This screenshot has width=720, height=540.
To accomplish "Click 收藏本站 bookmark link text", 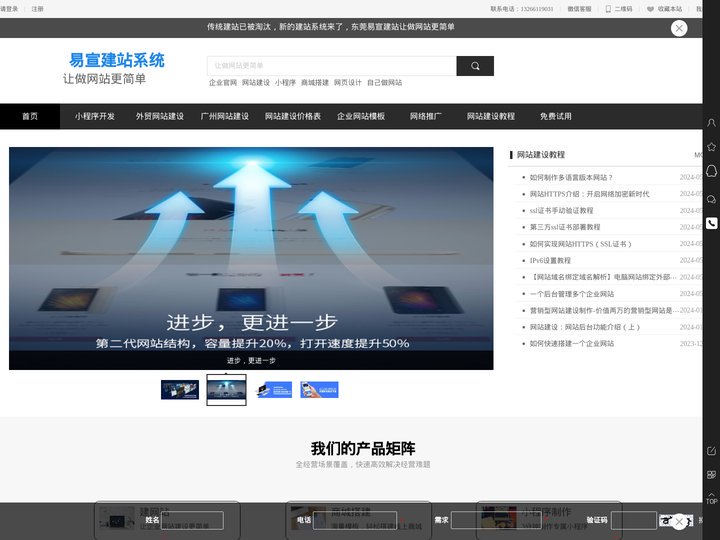I will point(669,9).
